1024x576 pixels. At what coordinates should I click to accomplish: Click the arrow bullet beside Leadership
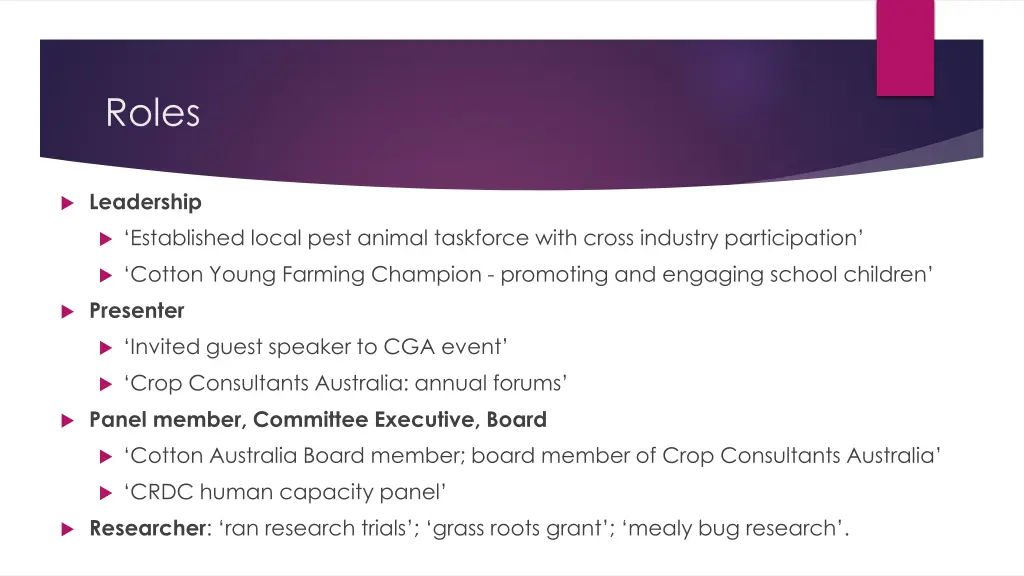[67, 203]
